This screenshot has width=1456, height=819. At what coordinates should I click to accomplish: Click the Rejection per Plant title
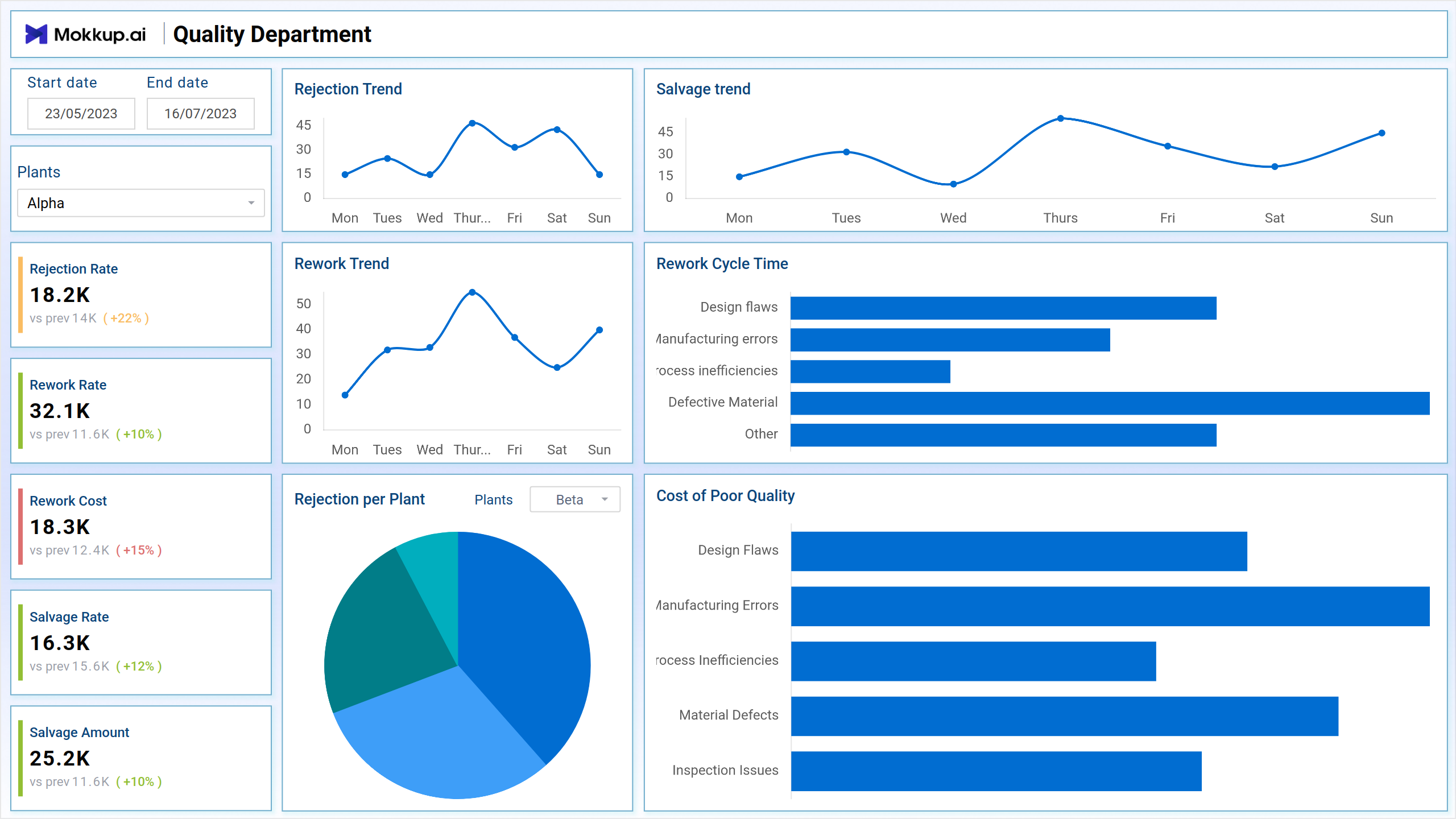(x=359, y=499)
